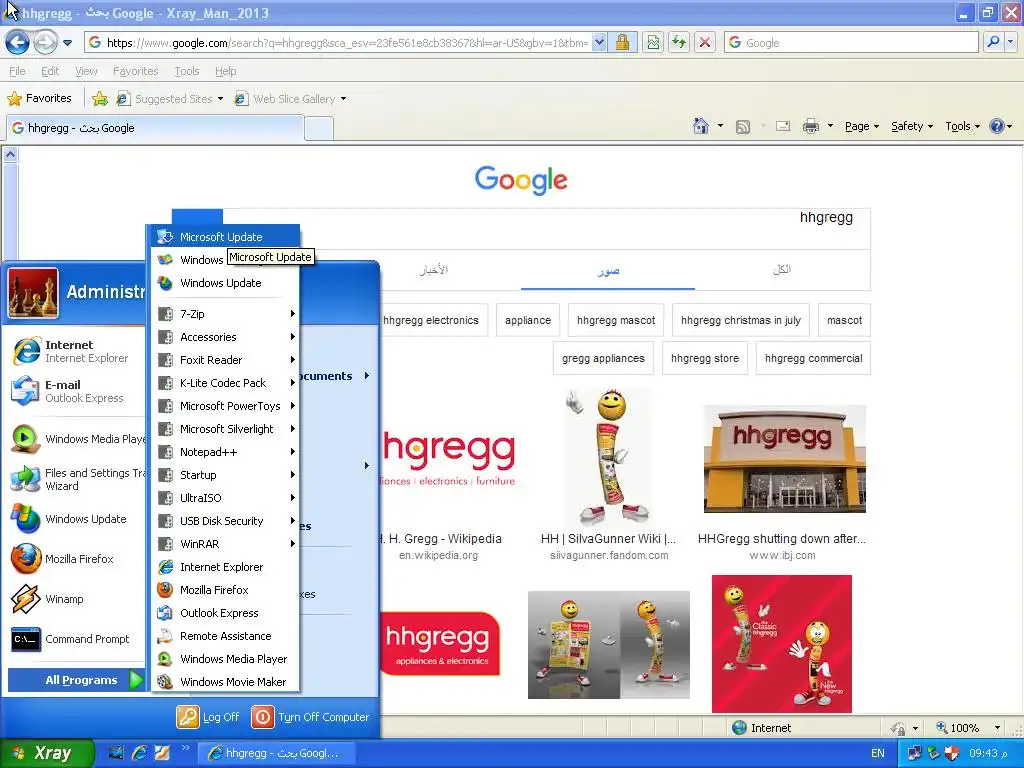Launch Windows Movie Maker from All Programs

225,682
